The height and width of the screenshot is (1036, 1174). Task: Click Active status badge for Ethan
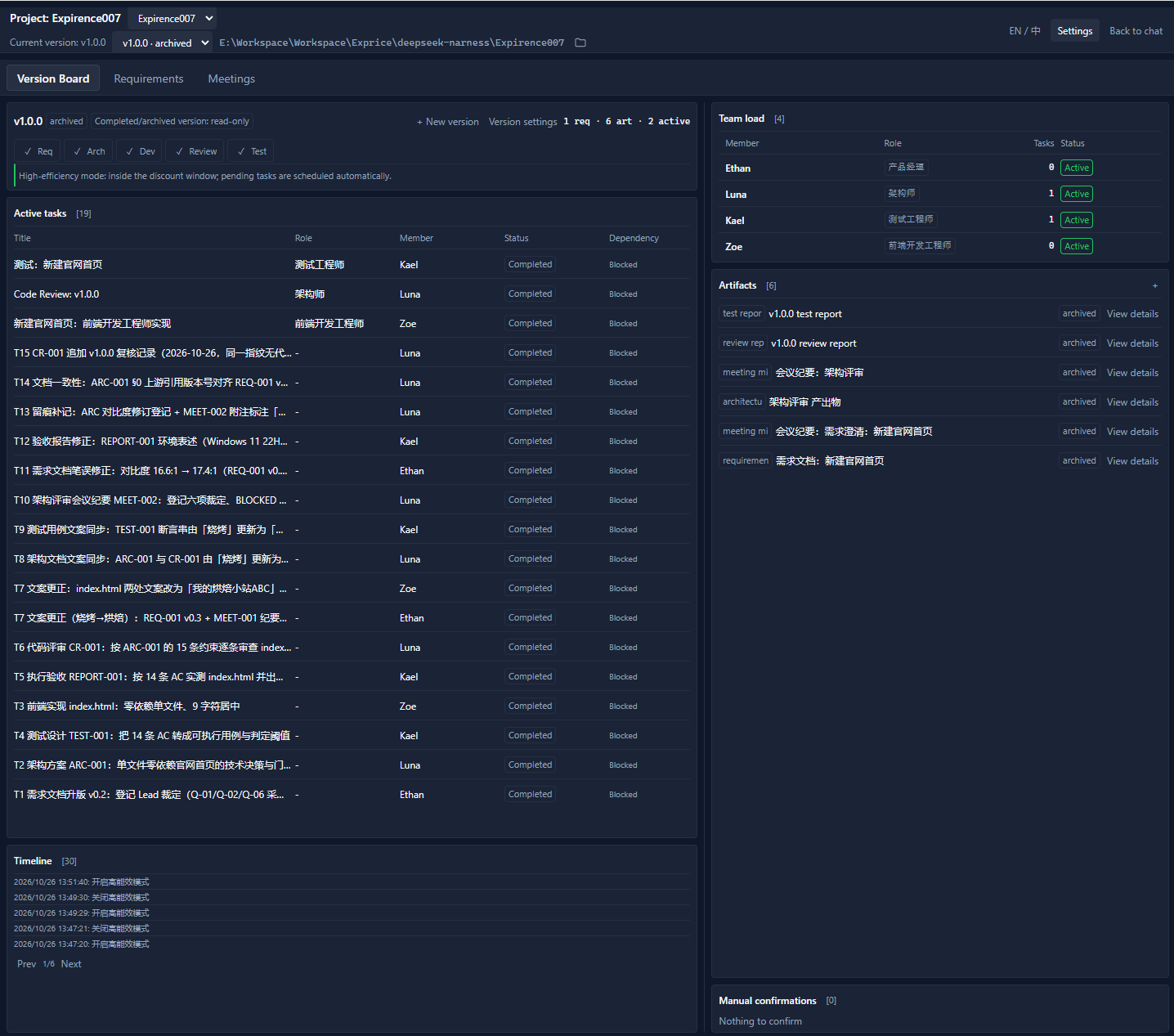(x=1076, y=168)
